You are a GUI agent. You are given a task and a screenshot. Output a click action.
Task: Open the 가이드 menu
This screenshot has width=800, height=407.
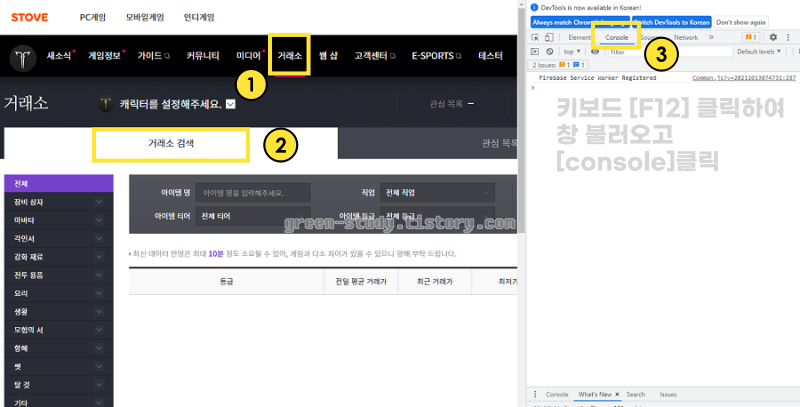pos(153,56)
